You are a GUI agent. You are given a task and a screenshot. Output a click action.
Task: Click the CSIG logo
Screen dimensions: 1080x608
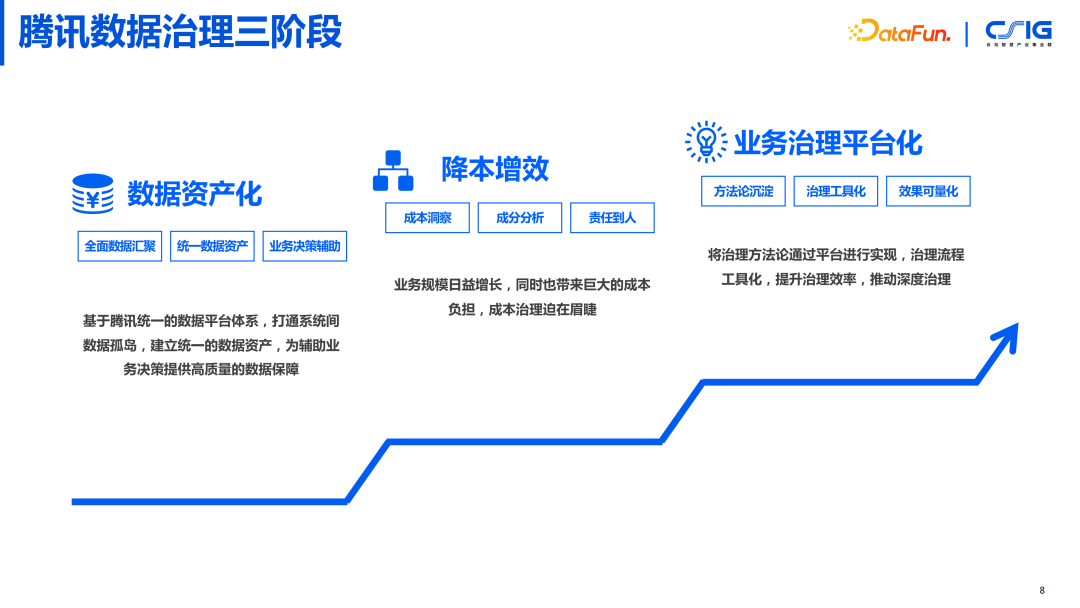coord(1019,32)
